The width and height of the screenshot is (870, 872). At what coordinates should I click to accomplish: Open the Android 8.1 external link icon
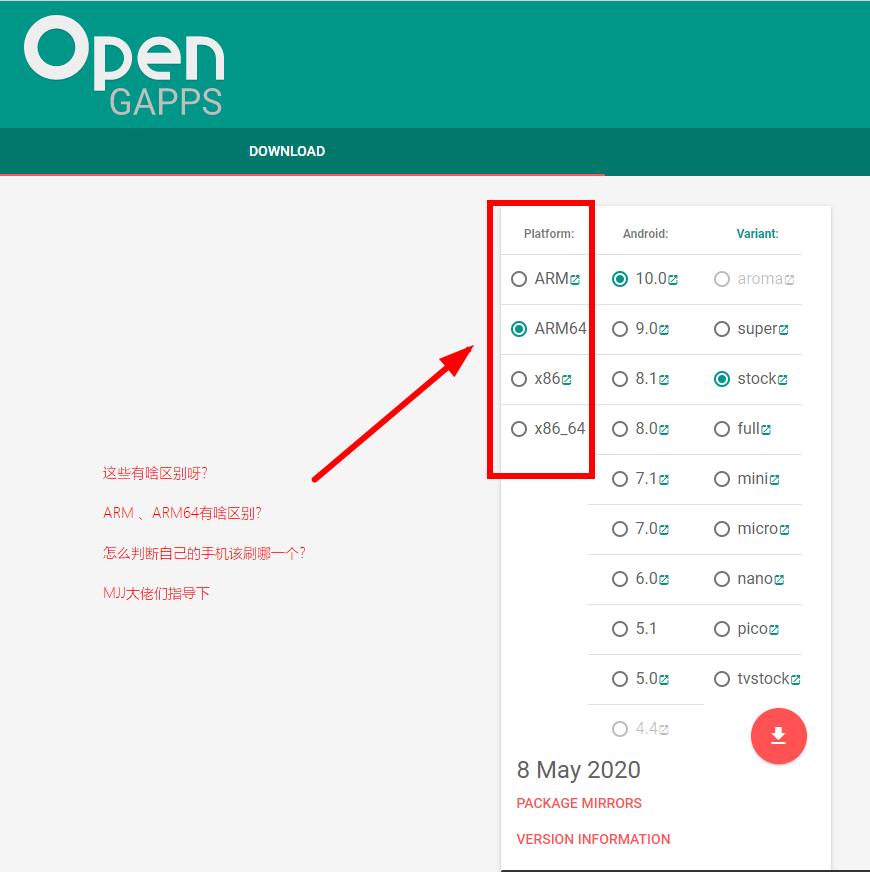[664, 380]
